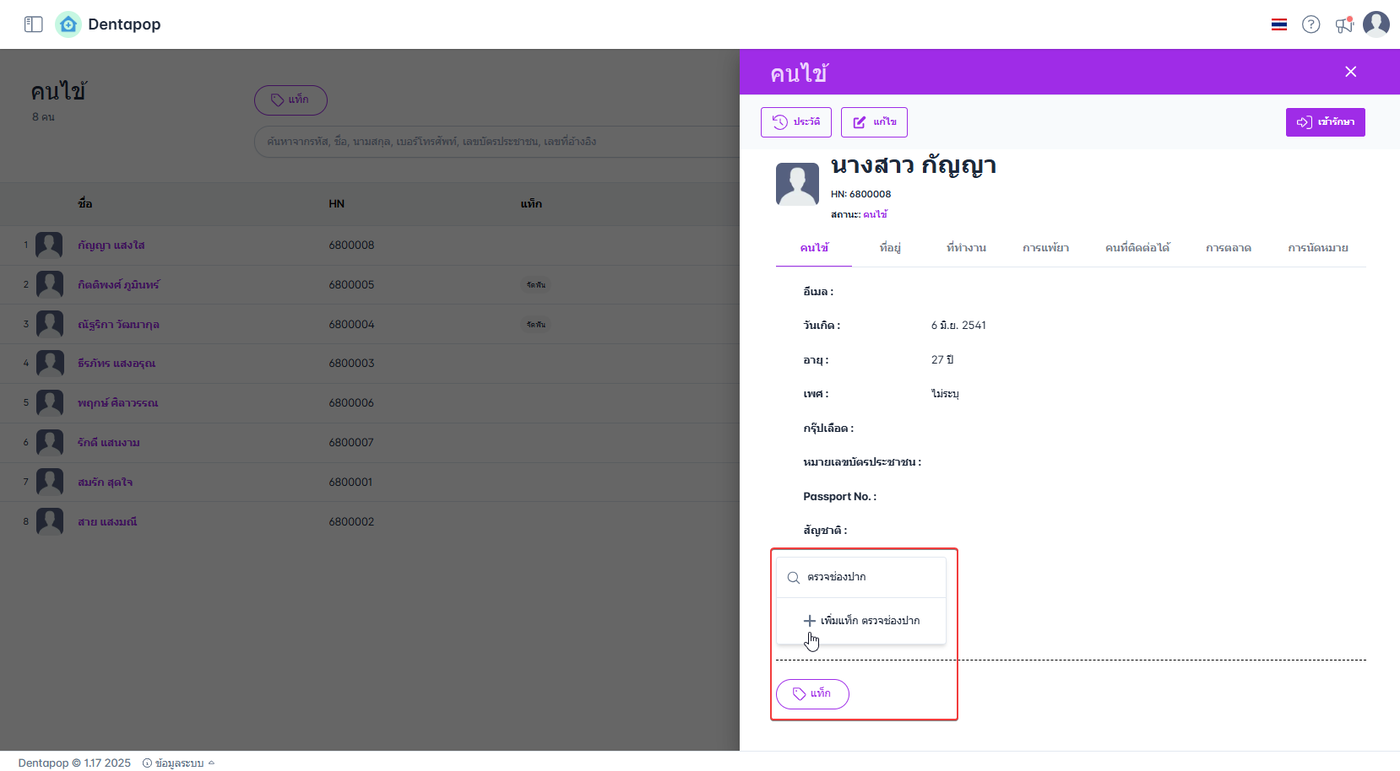This screenshot has width=1400, height=771.
Task: Open the user profile avatar menu
Action: click(1376, 25)
